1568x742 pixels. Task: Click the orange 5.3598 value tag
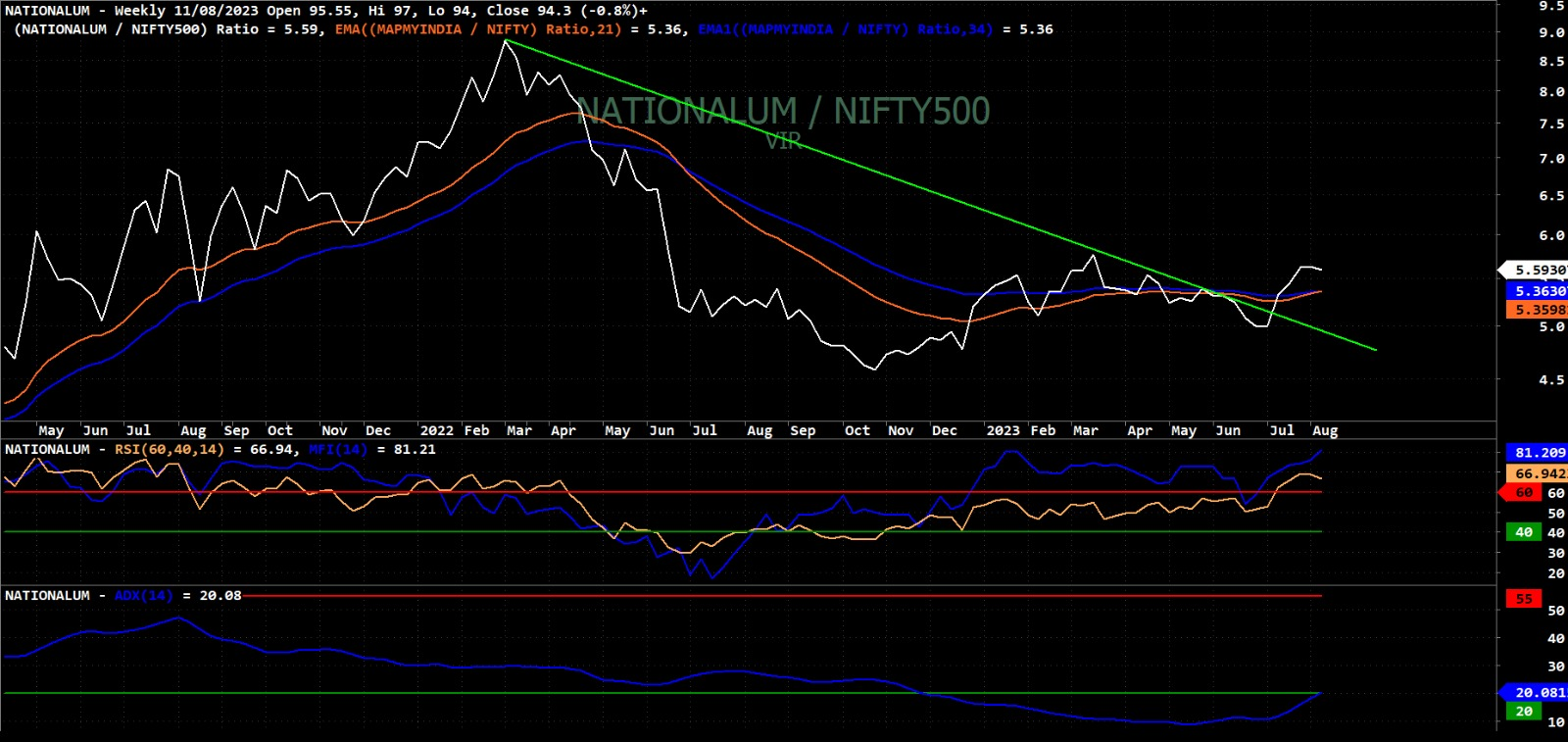[x=1535, y=310]
